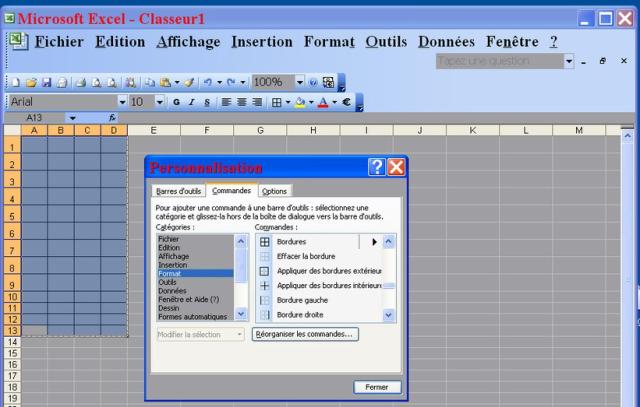The height and width of the screenshot is (407, 640).
Task: Open the Paste options dropdown arrow
Action: [x=177, y=82]
